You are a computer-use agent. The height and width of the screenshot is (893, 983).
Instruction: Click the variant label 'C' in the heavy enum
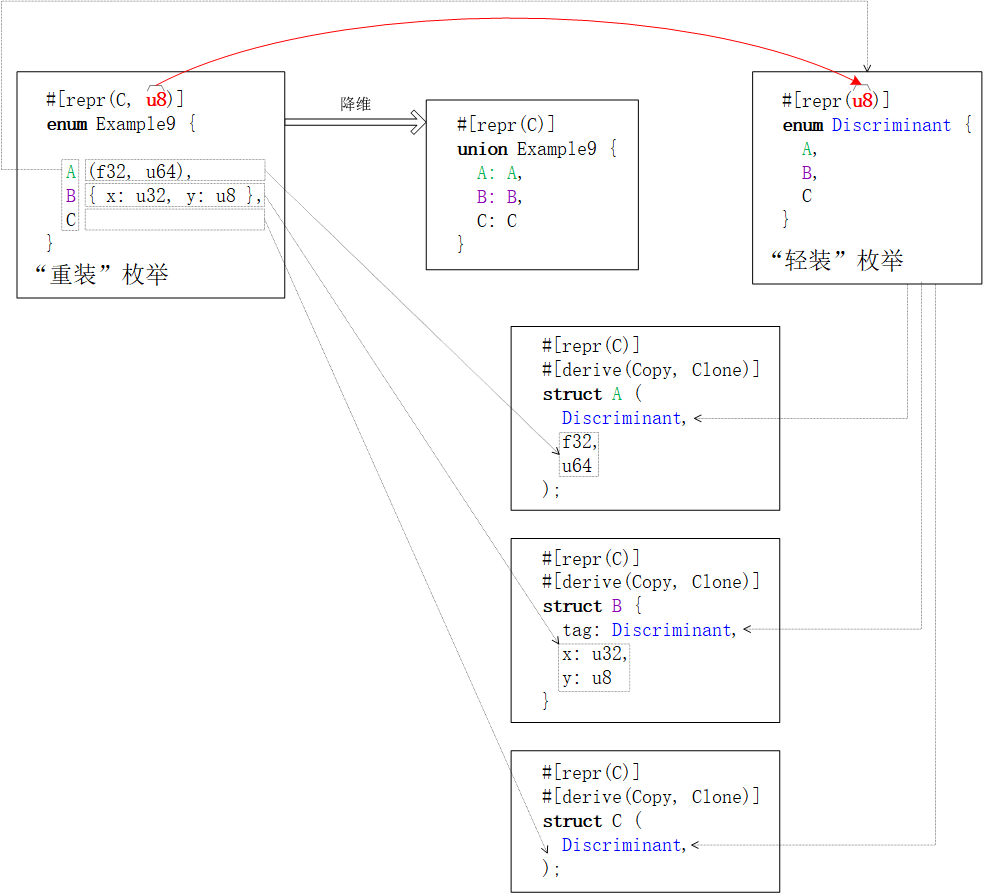[x=71, y=220]
